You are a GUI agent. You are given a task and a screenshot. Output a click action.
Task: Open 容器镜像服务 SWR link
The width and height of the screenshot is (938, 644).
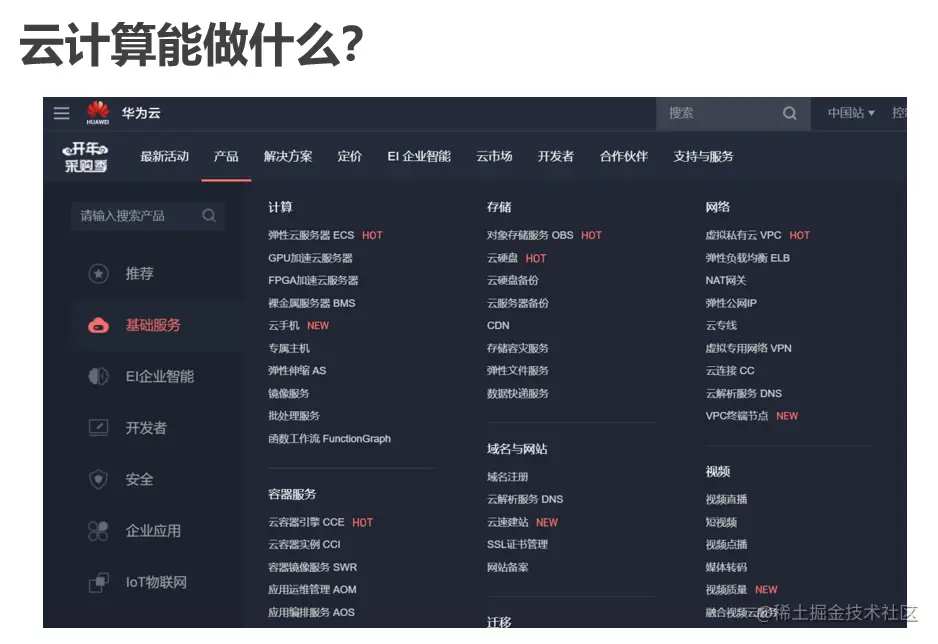point(313,567)
